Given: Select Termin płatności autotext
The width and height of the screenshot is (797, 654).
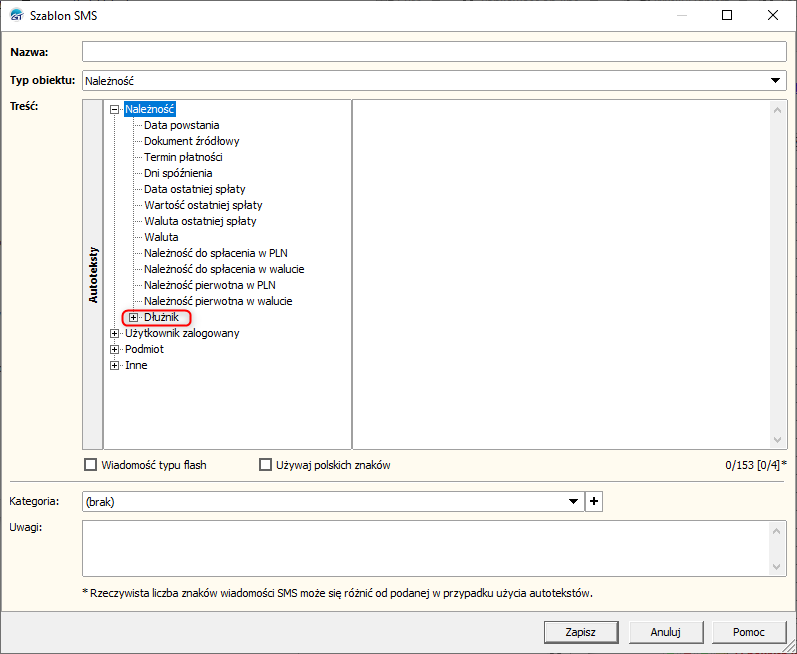Looking at the screenshot, I should tap(183, 157).
